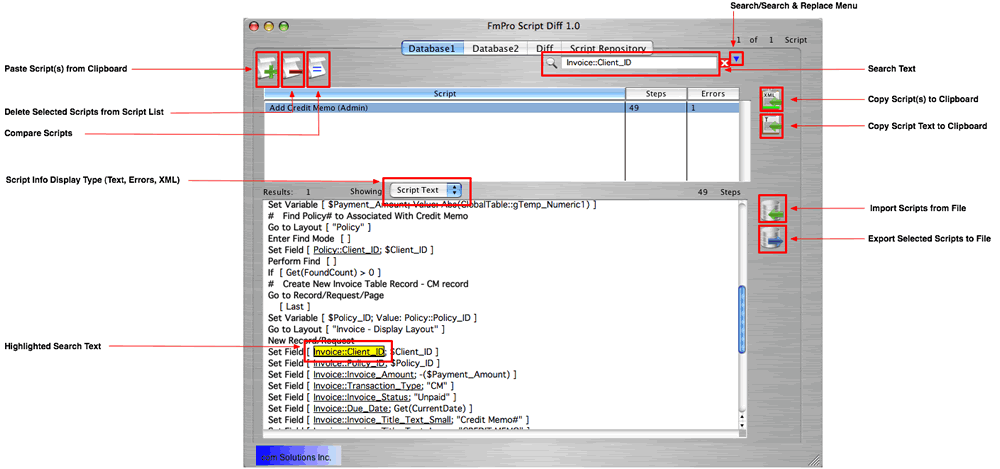Click scrollbar down arrow in script text
The image size is (1000, 469).
[x=742, y=424]
